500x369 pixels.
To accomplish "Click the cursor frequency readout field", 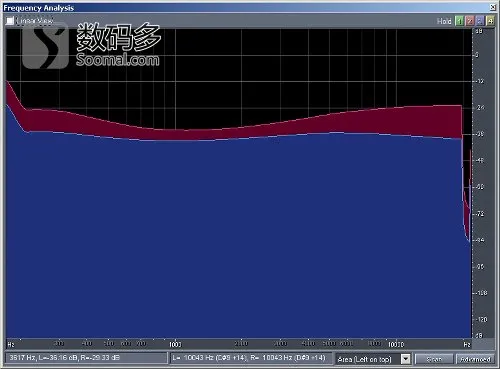I will (x=86, y=358).
